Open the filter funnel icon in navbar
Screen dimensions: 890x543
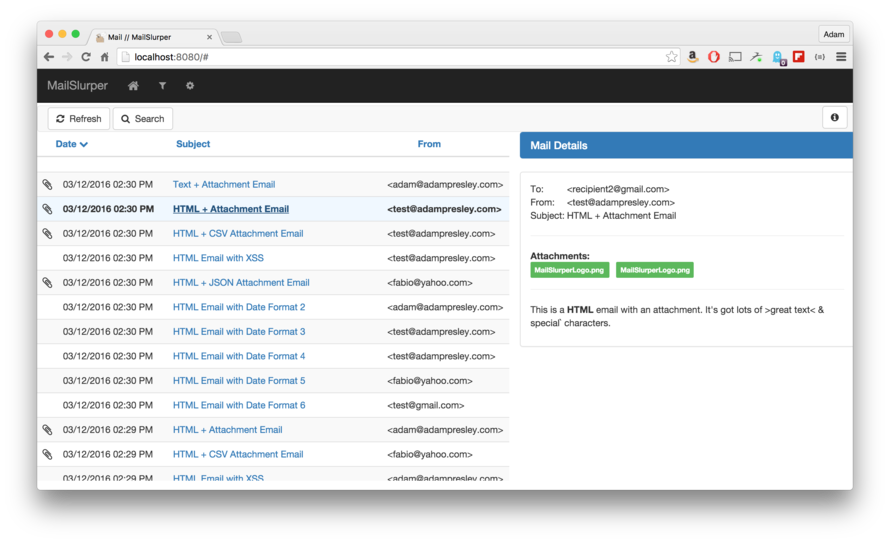(162, 86)
